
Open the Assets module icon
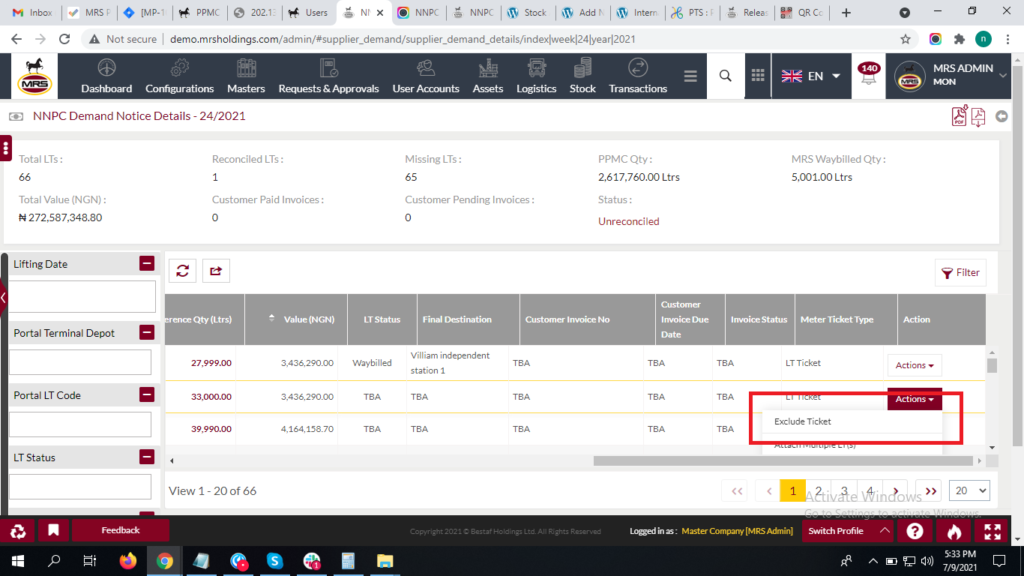click(x=488, y=68)
